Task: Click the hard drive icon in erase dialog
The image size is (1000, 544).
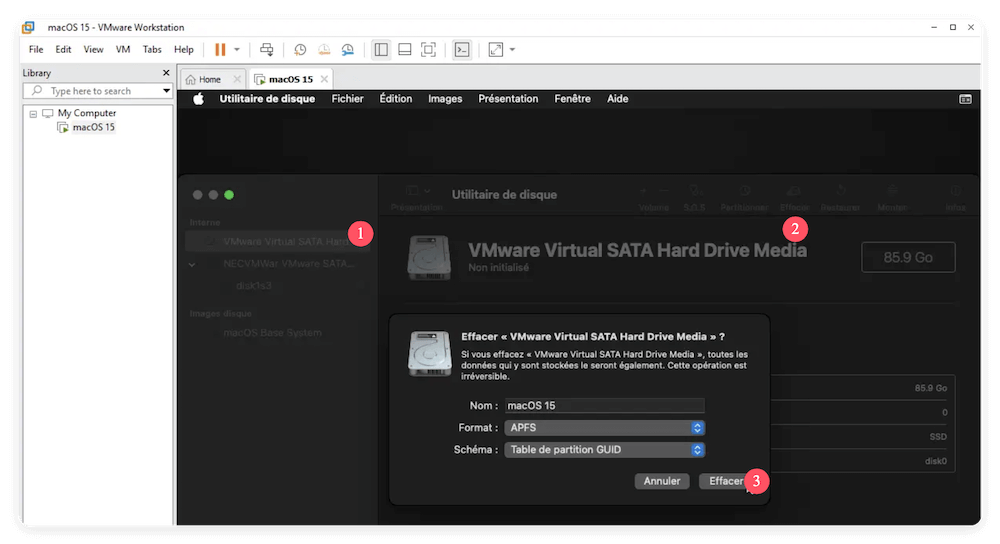Action: click(430, 354)
